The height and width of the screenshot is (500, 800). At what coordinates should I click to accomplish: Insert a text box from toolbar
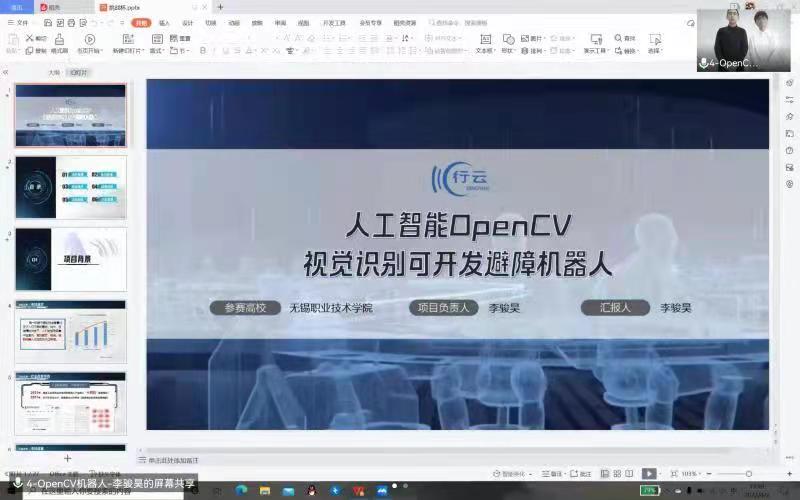[484, 39]
